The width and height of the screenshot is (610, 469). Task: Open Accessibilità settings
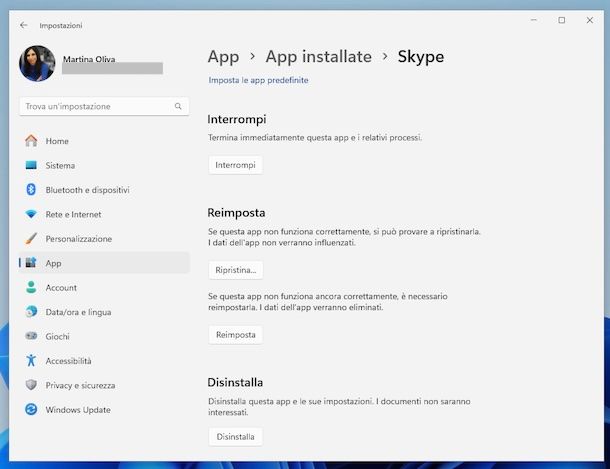[x=104, y=361]
